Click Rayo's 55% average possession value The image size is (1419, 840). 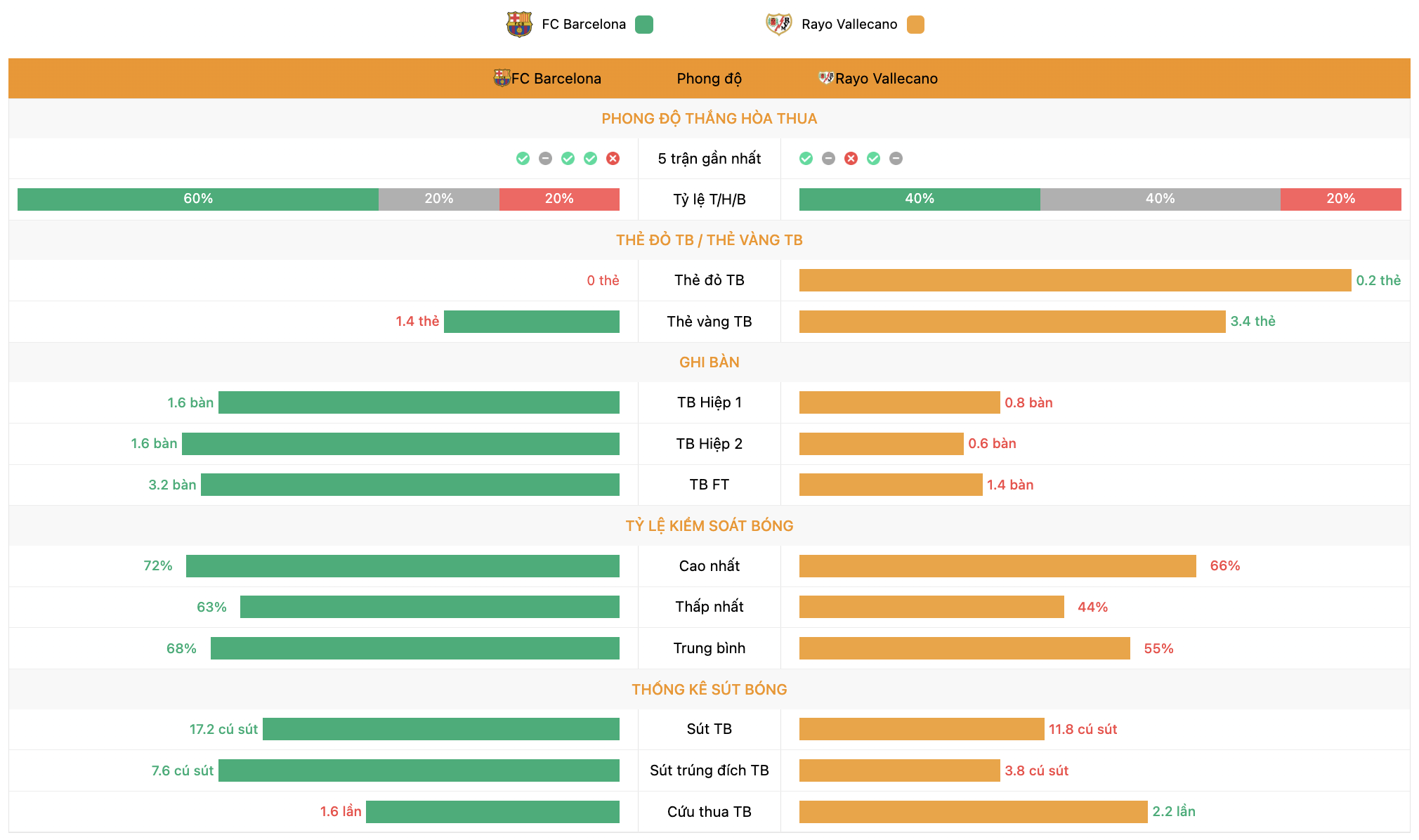coord(1159,648)
